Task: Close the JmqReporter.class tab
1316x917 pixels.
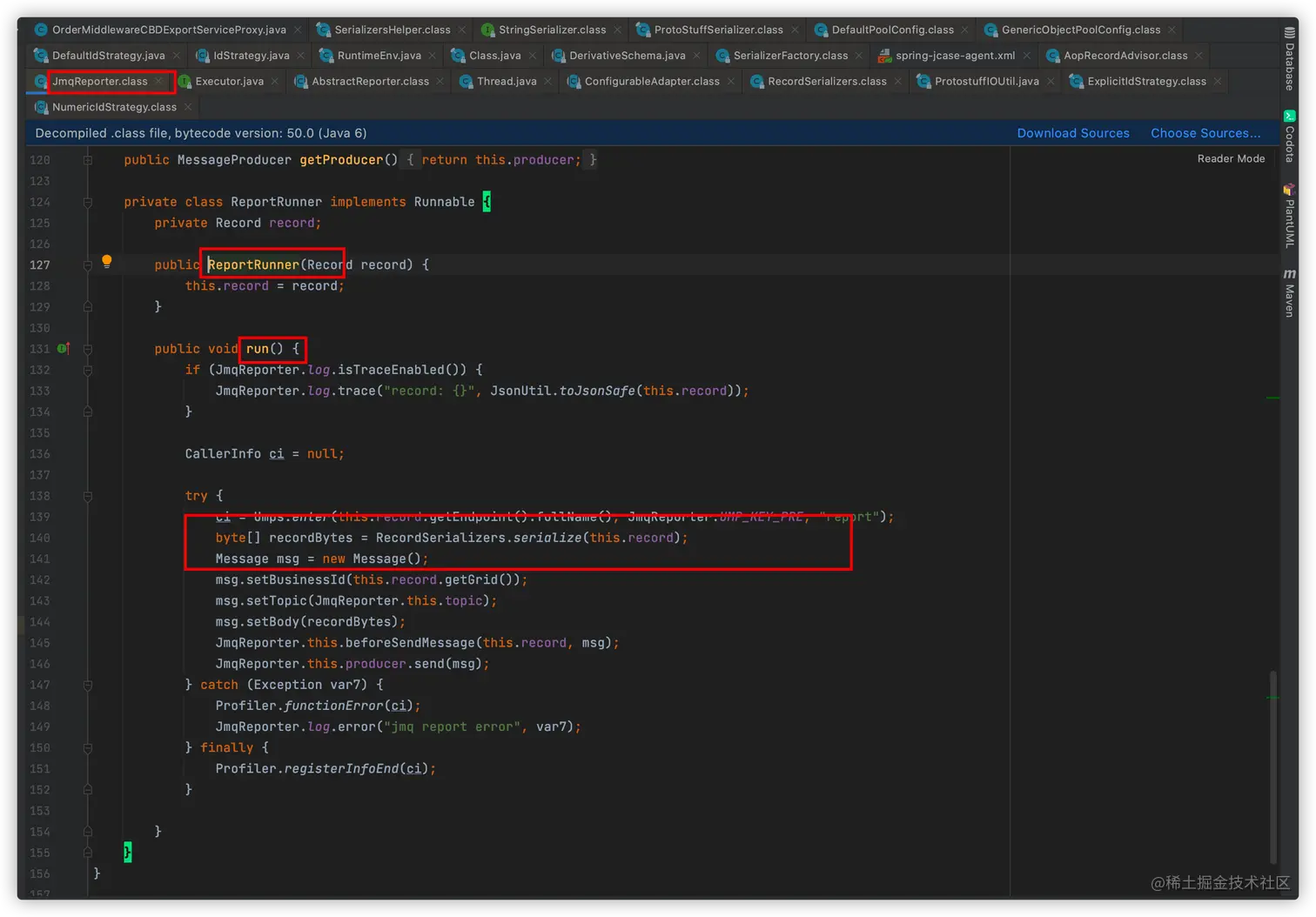Action: tap(158, 81)
